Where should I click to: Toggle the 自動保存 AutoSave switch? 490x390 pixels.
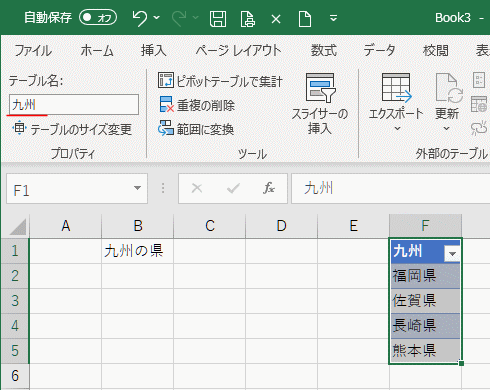[x=98, y=17]
